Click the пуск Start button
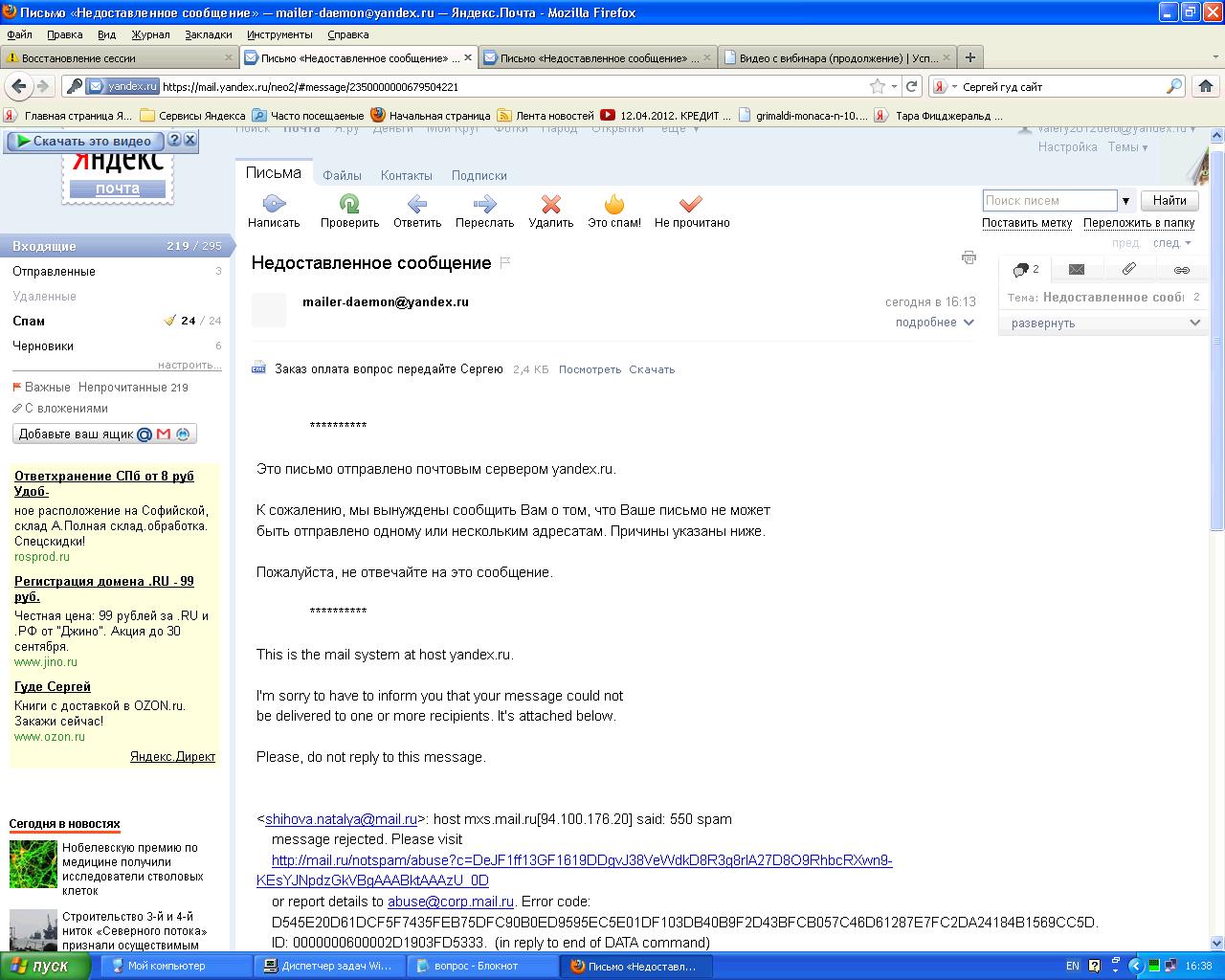Screen dimensions: 1225x980 (x=45, y=966)
